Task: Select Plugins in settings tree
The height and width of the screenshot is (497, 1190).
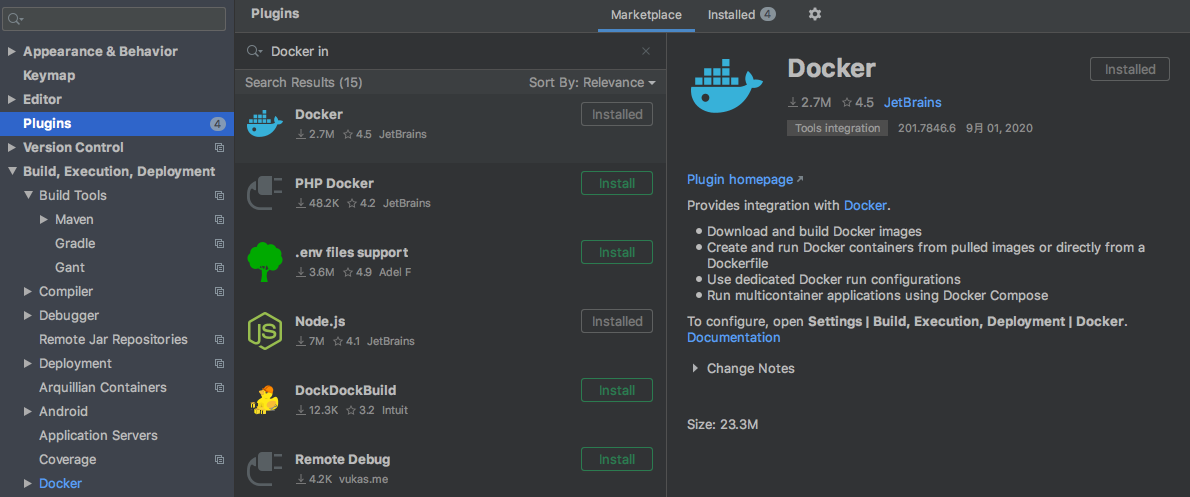Action: coord(117,124)
